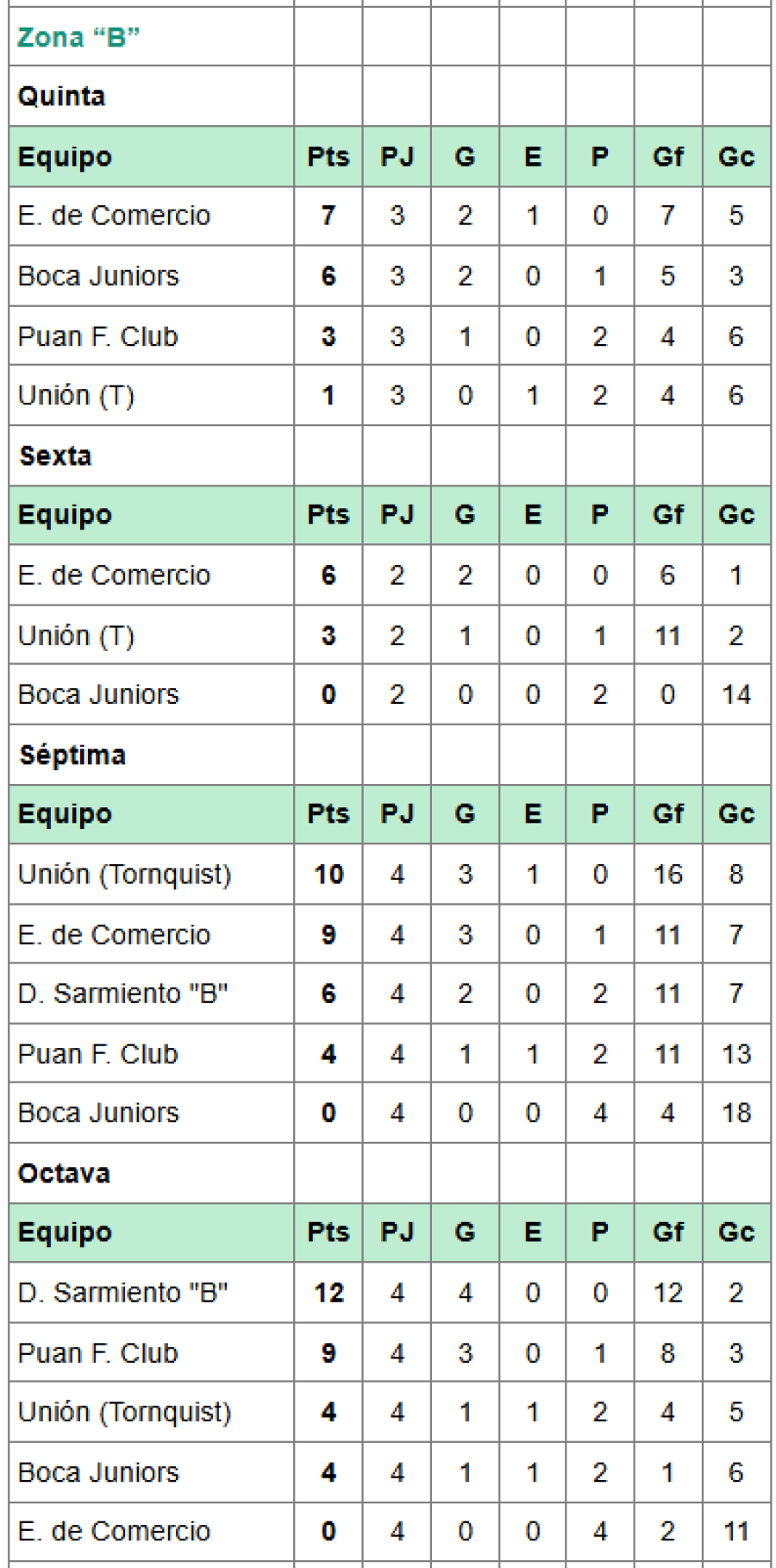Viewport: 776px width, 1568px height.
Task: Click Boca Juniors in the Sexta table
Action: click(x=98, y=694)
